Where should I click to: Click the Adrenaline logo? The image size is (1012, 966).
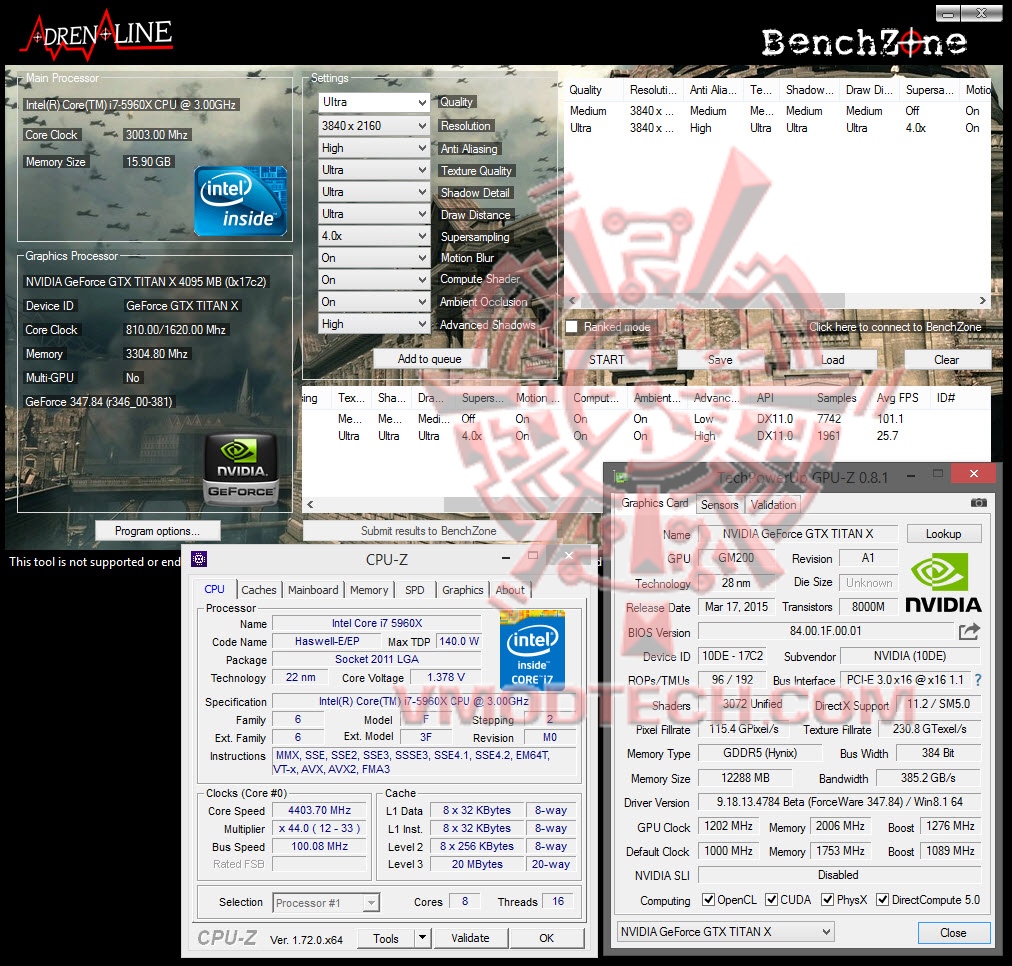[98, 37]
